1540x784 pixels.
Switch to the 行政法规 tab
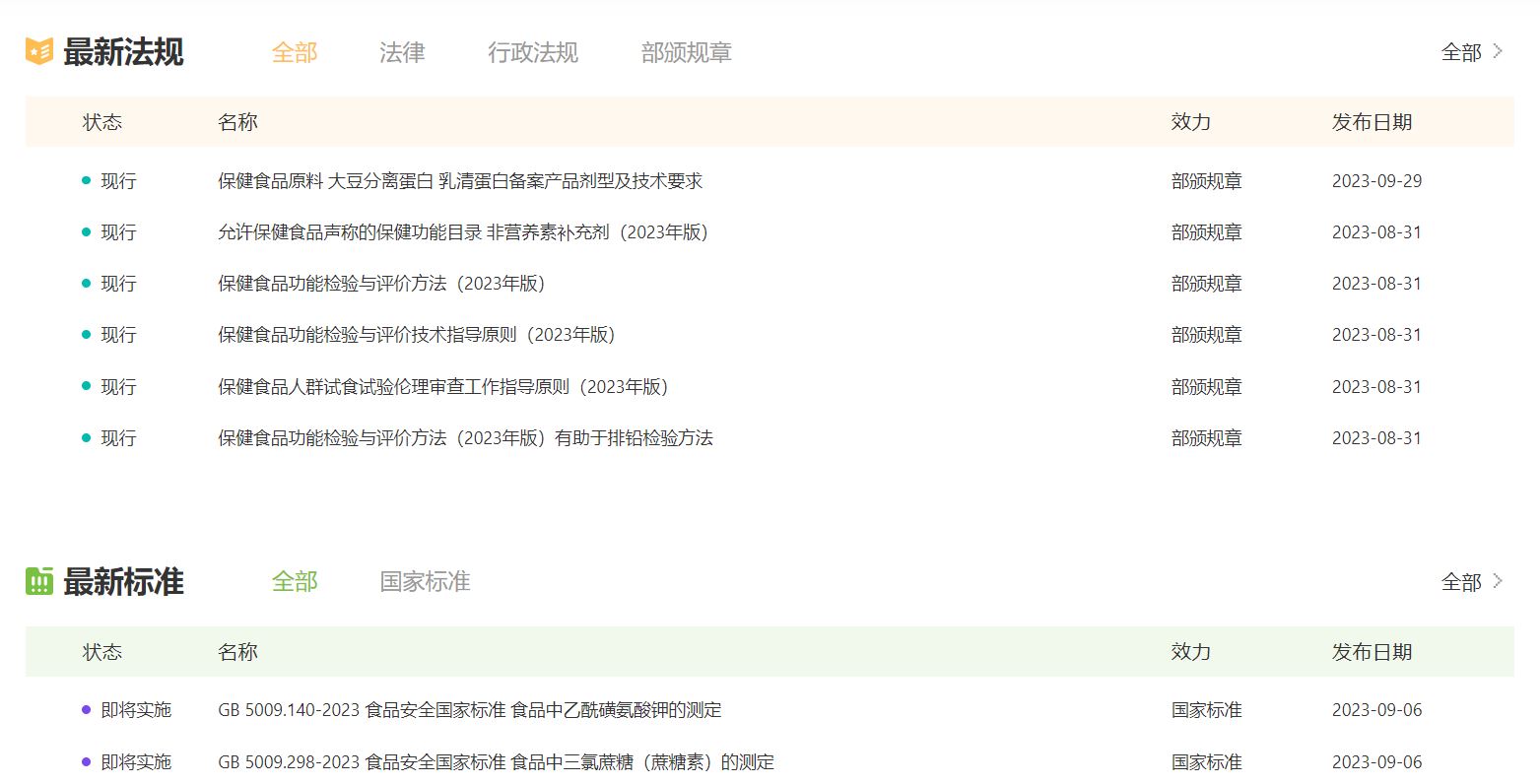(x=533, y=52)
